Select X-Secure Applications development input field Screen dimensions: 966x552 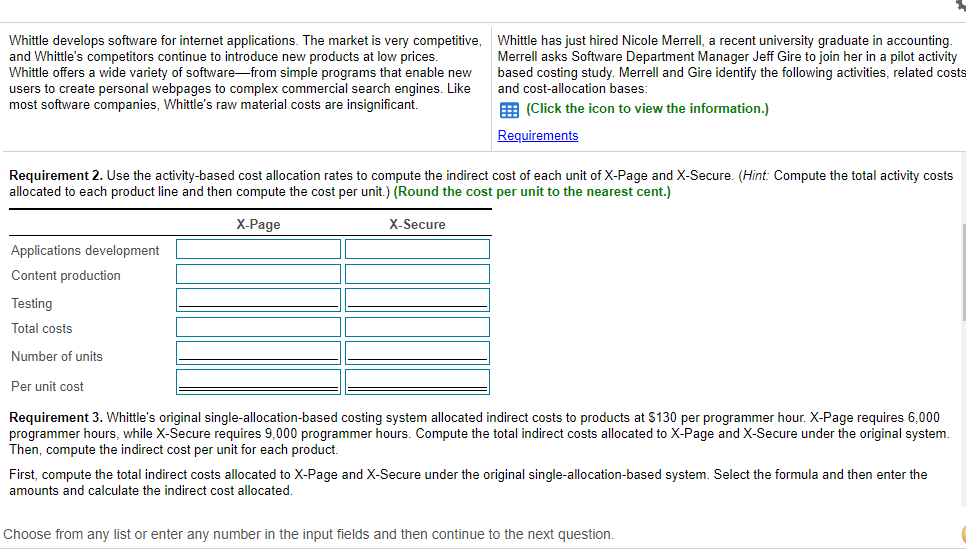[417, 250]
